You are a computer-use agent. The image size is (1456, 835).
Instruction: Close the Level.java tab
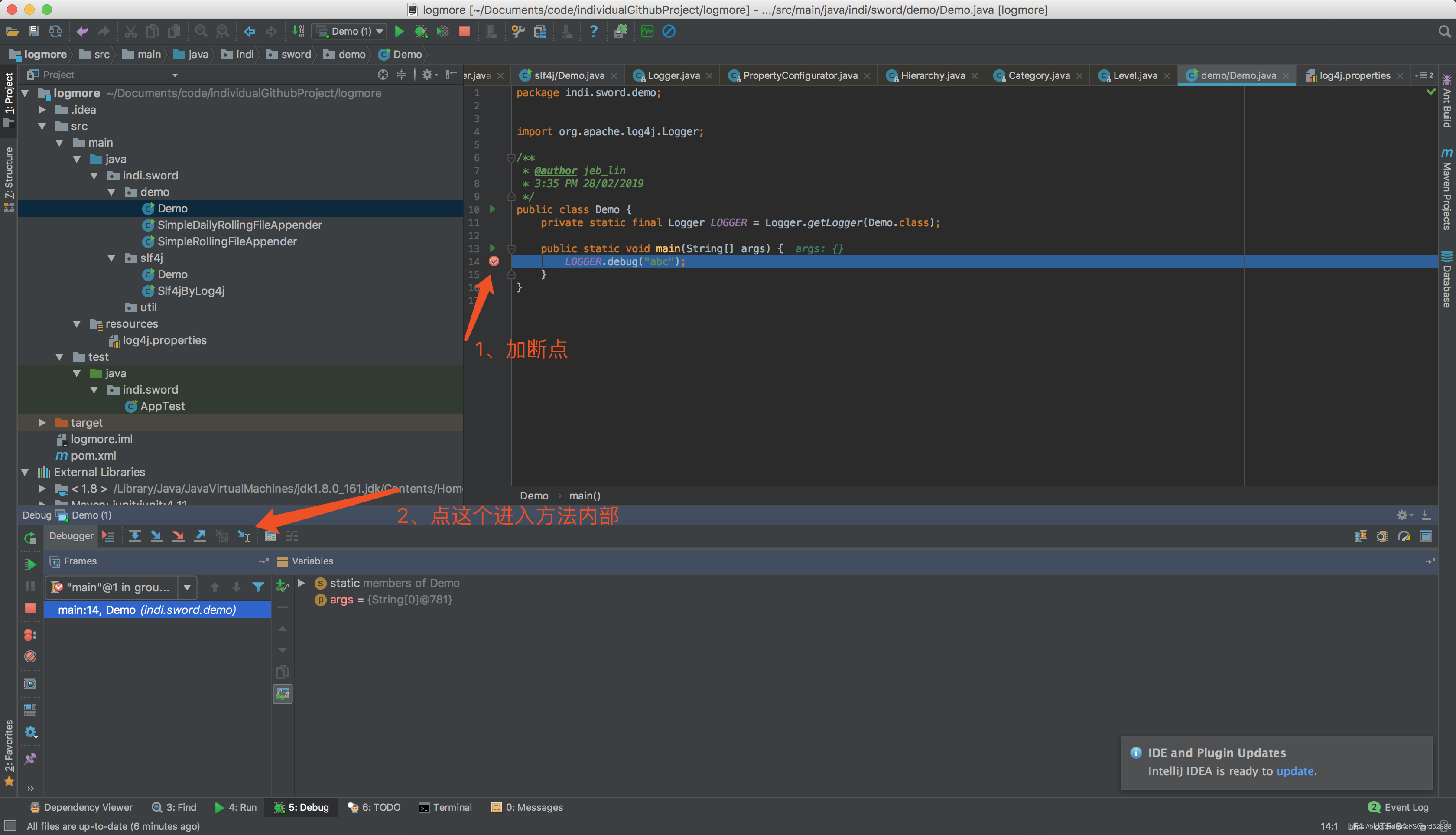[x=1166, y=76]
